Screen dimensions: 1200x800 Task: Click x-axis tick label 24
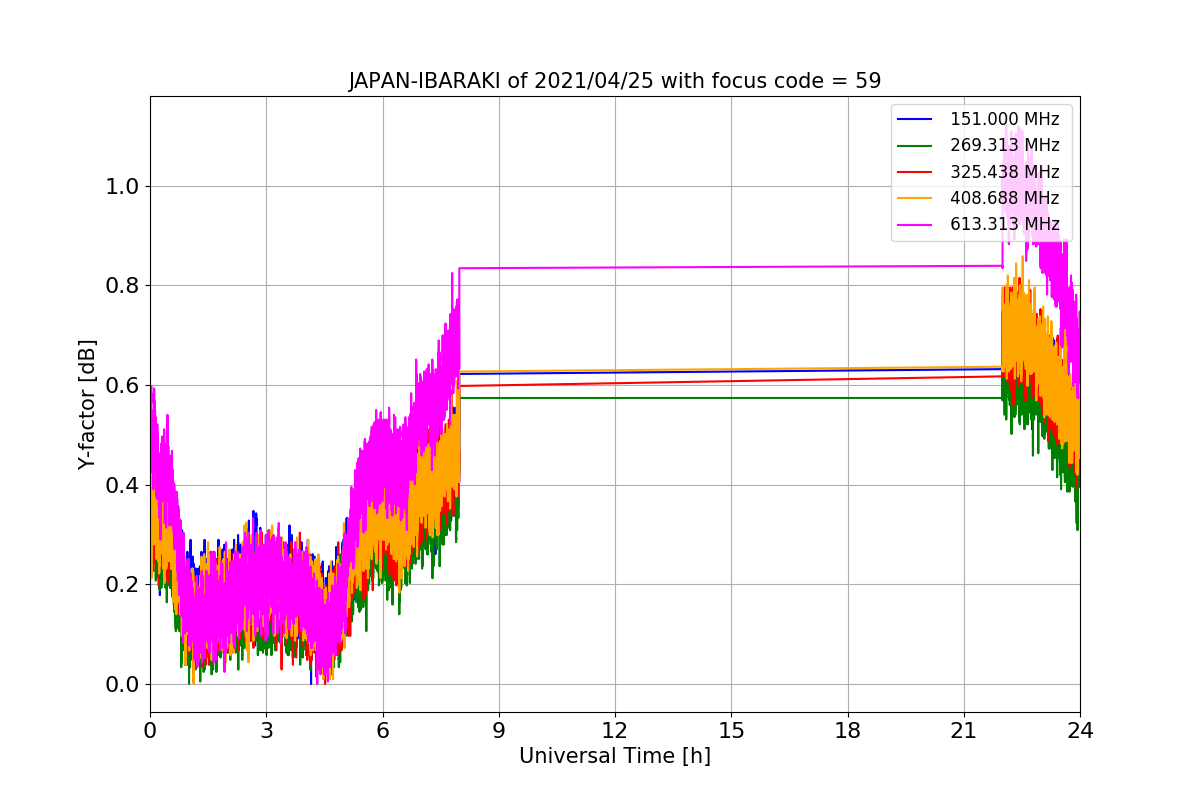(x=1080, y=730)
